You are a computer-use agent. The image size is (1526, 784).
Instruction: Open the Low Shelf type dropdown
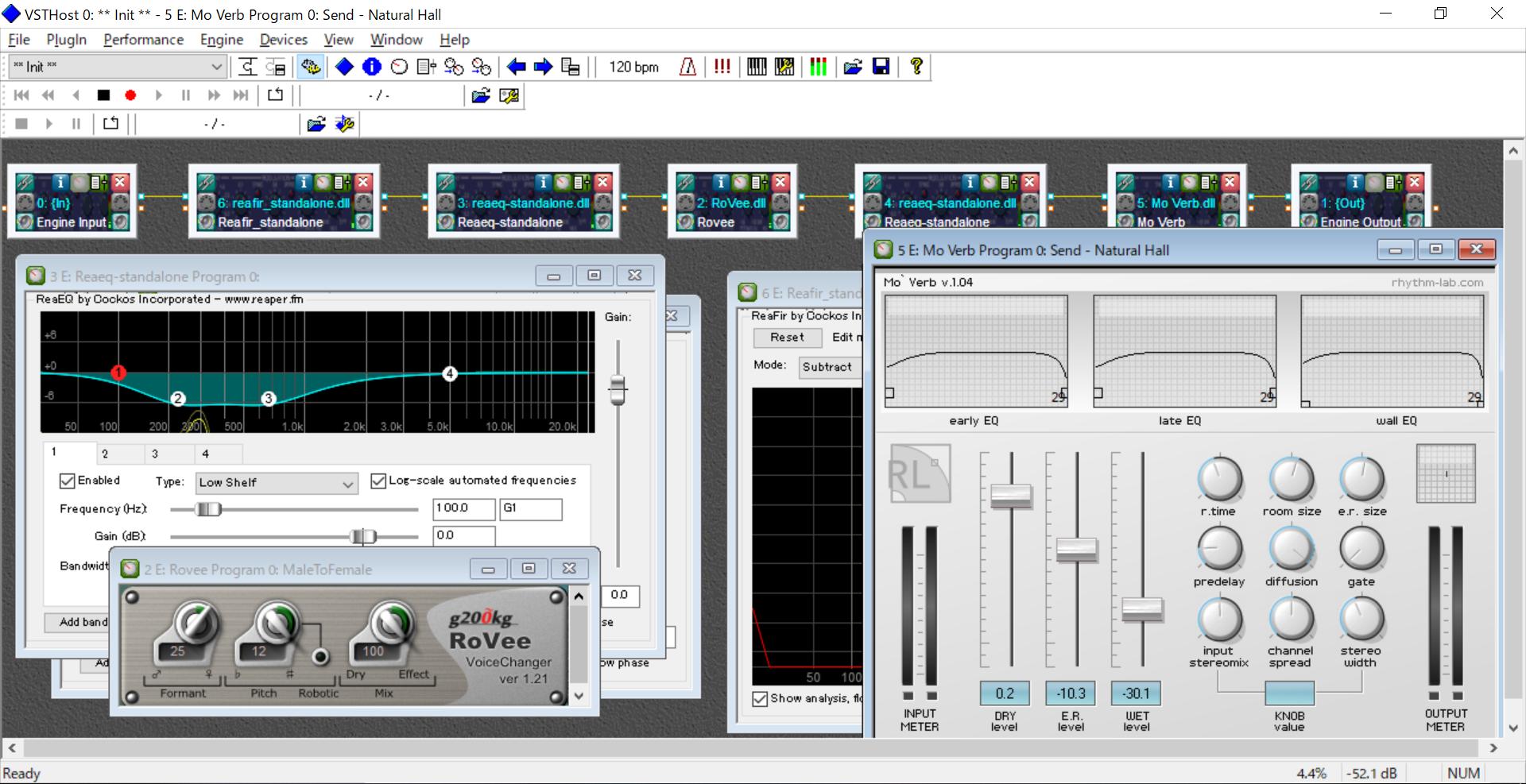(276, 483)
